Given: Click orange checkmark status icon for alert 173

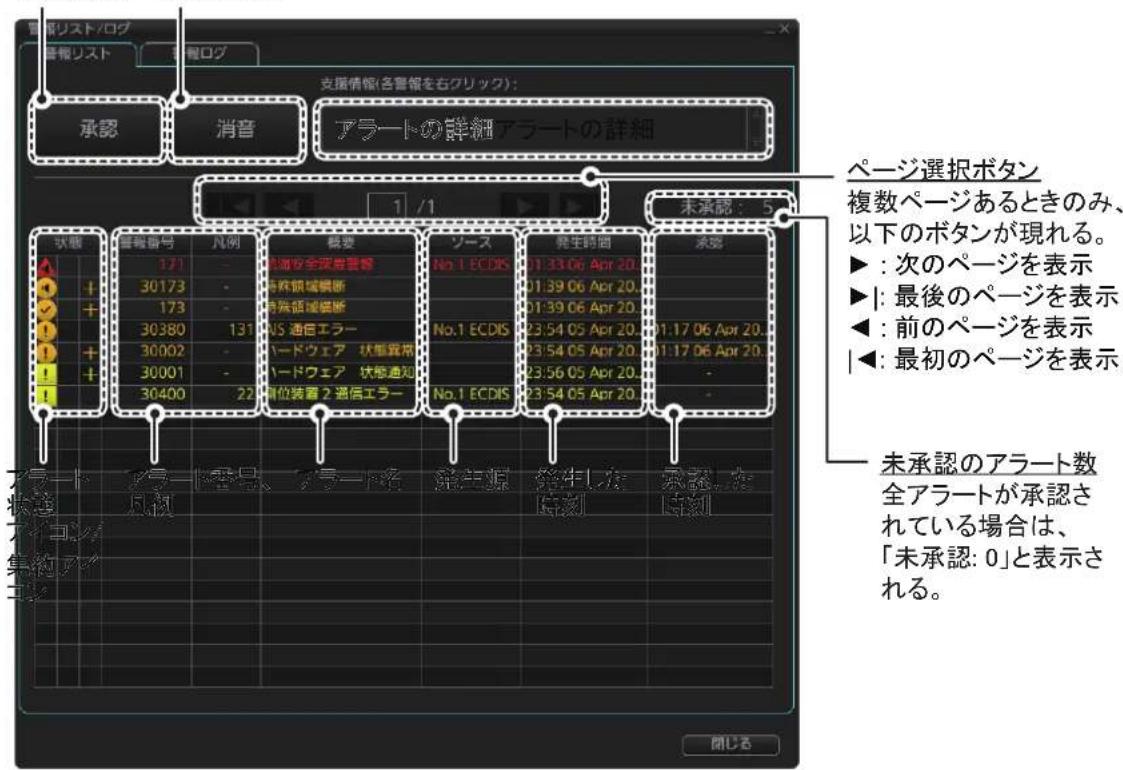Looking at the screenshot, I should (46, 309).
